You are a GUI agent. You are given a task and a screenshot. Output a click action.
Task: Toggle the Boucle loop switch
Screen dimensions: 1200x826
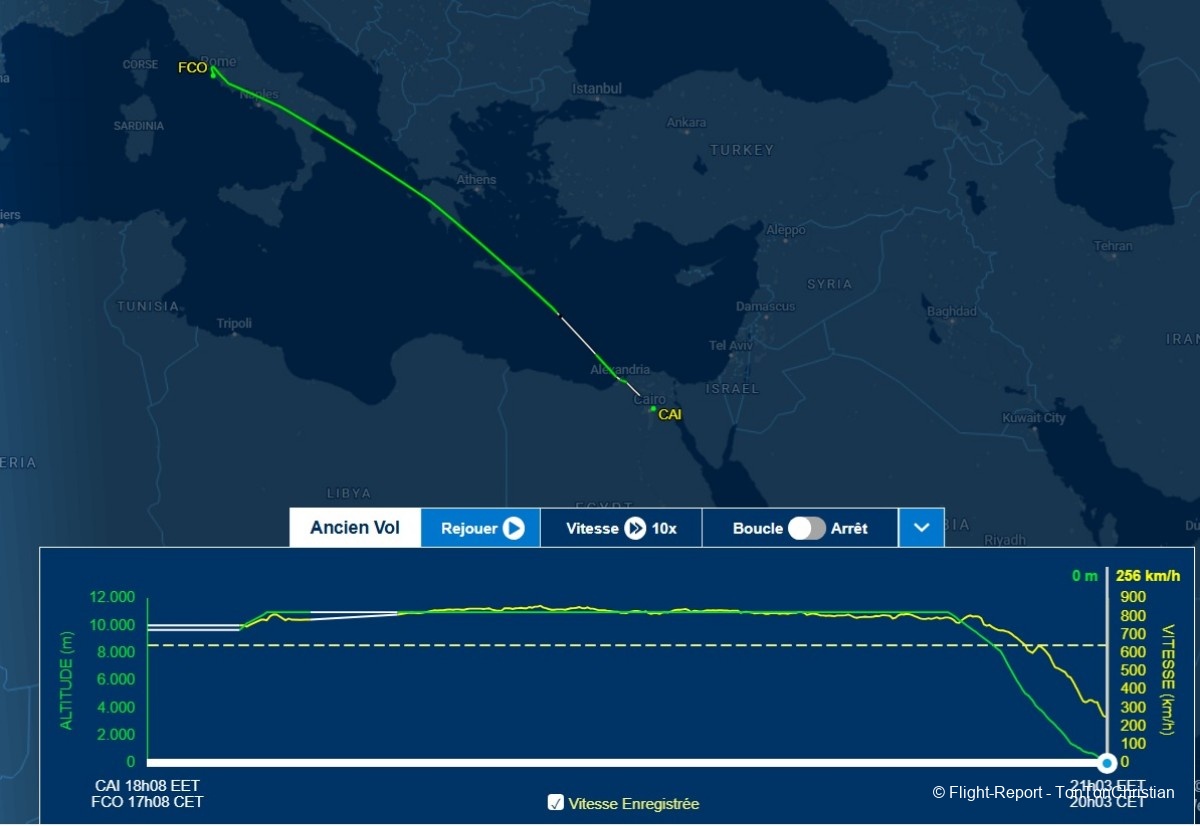[x=807, y=528]
